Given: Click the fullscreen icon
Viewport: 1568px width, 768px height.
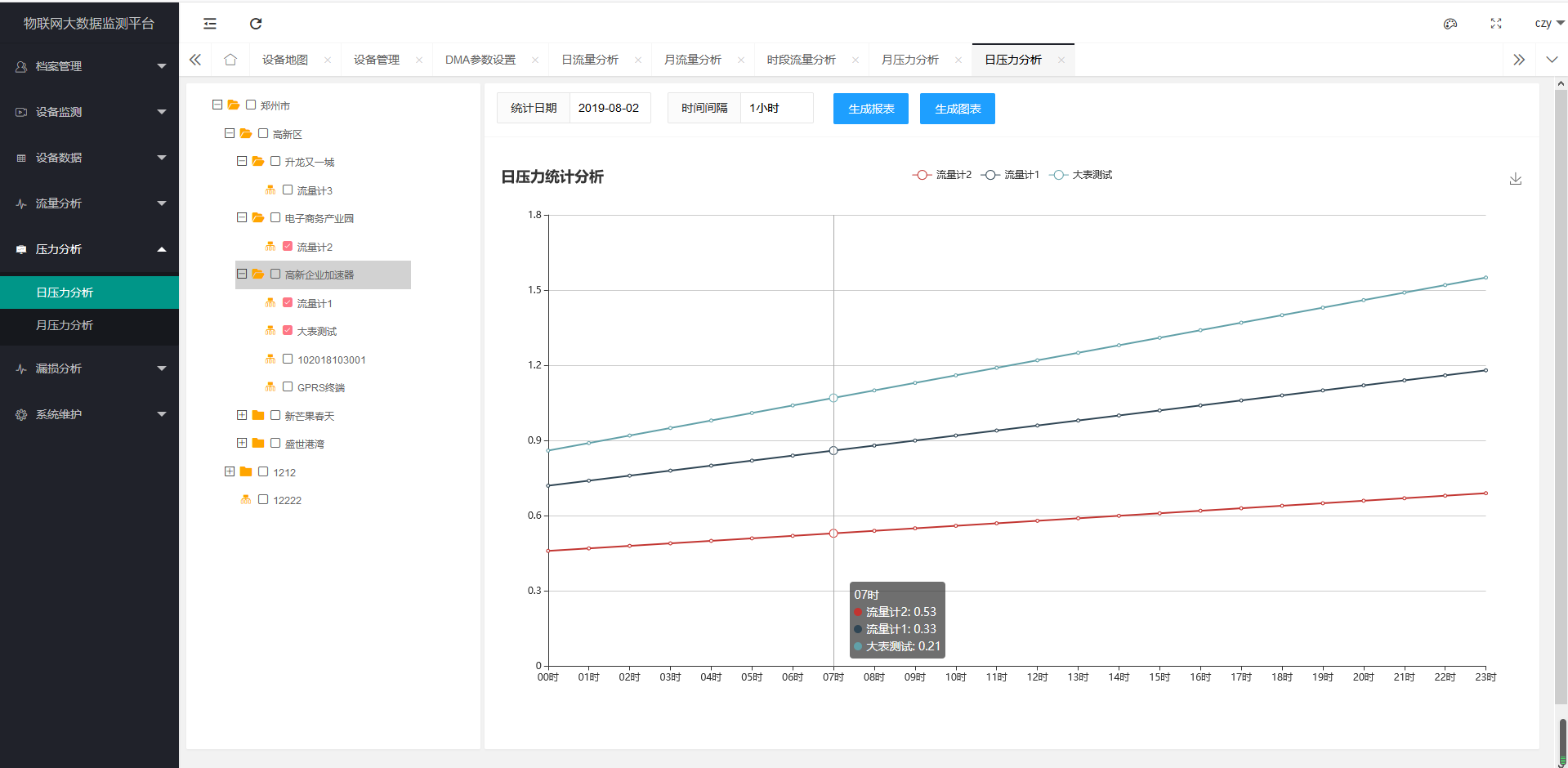Looking at the screenshot, I should pos(1496,24).
